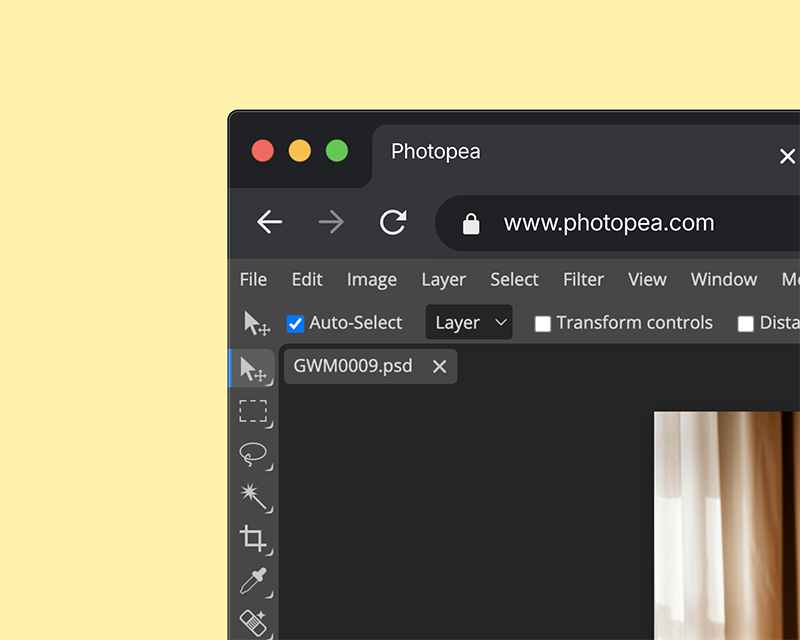Activate the Magic Wand tool

coord(254,497)
